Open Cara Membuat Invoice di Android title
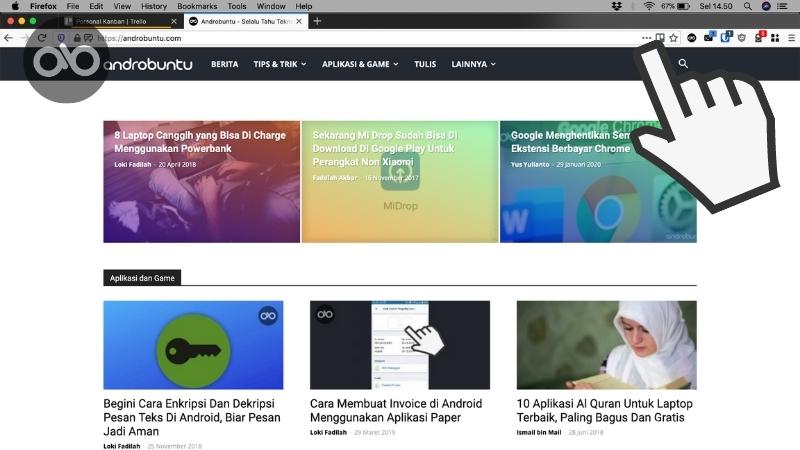The width and height of the screenshot is (800, 450). (x=396, y=410)
